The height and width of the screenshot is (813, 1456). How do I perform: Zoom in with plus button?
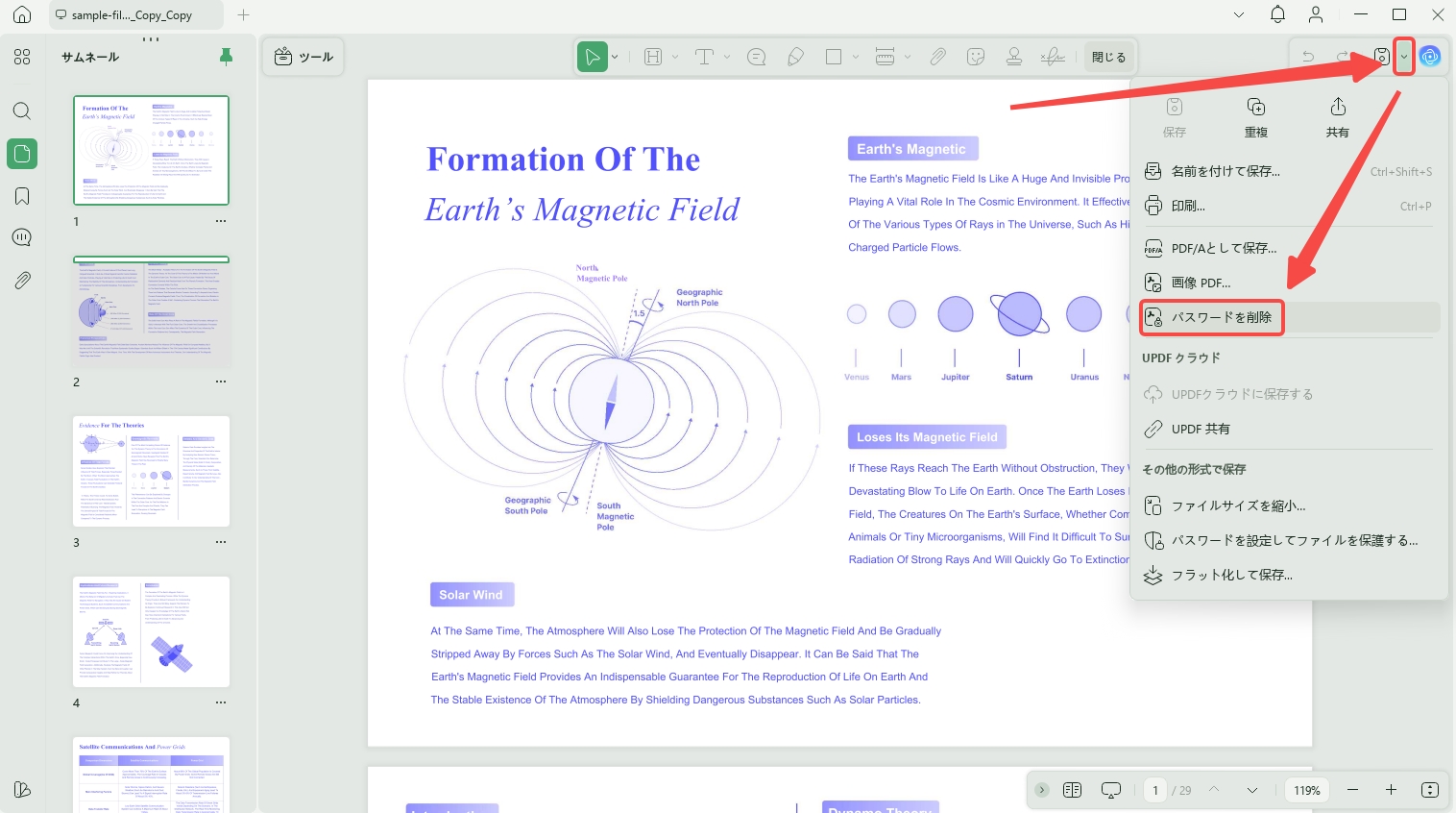point(1391,790)
